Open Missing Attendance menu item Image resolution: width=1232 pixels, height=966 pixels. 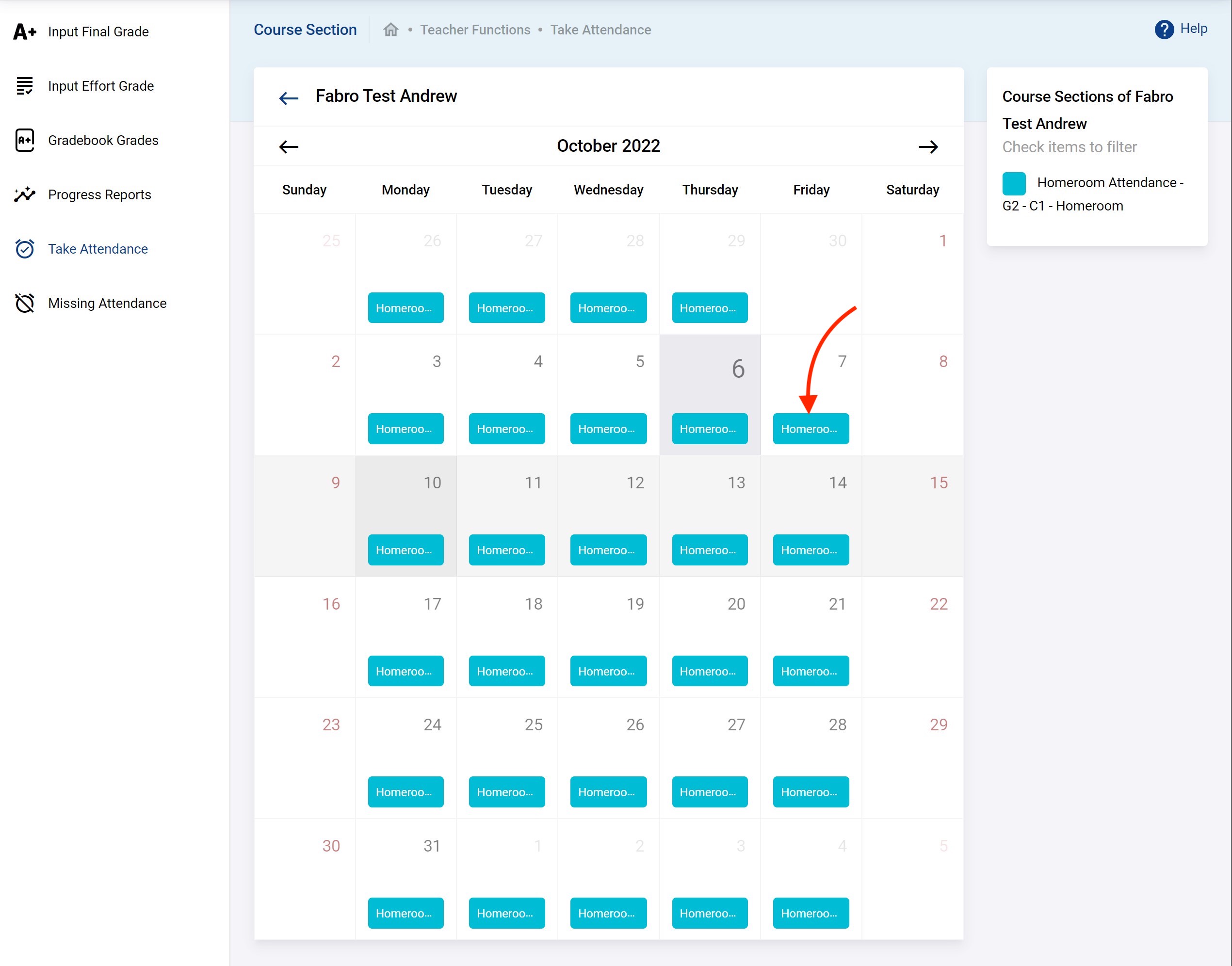click(x=107, y=303)
